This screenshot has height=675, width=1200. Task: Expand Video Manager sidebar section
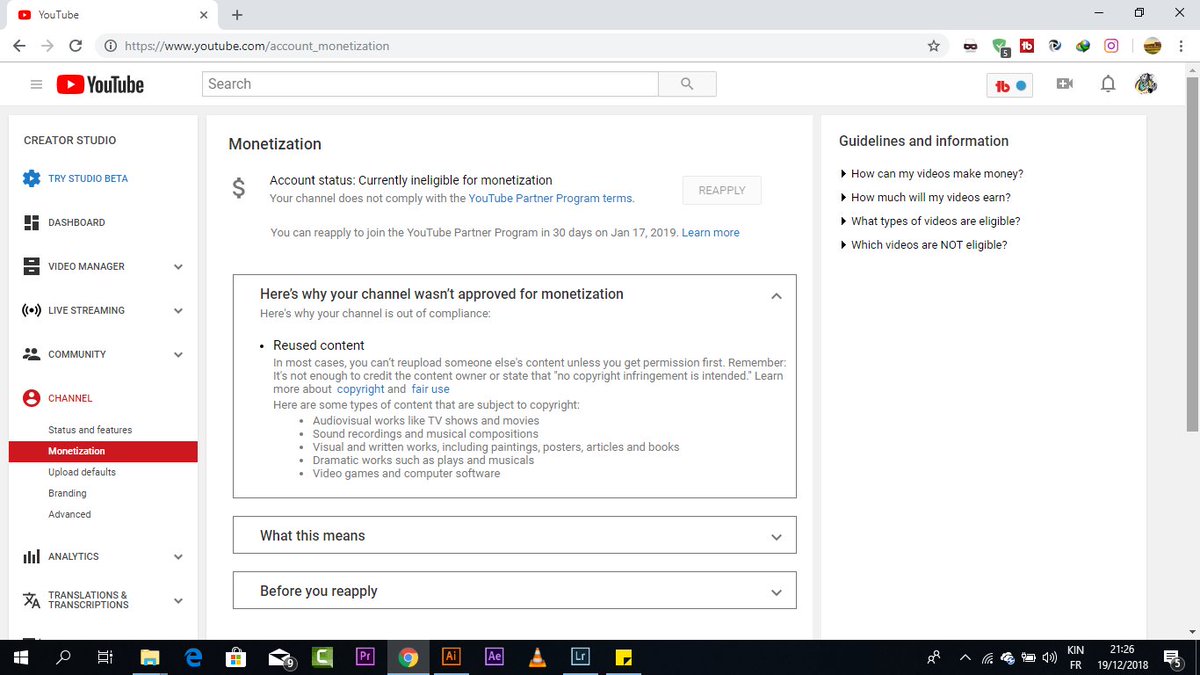pyautogui.click(x=178, y=267)
